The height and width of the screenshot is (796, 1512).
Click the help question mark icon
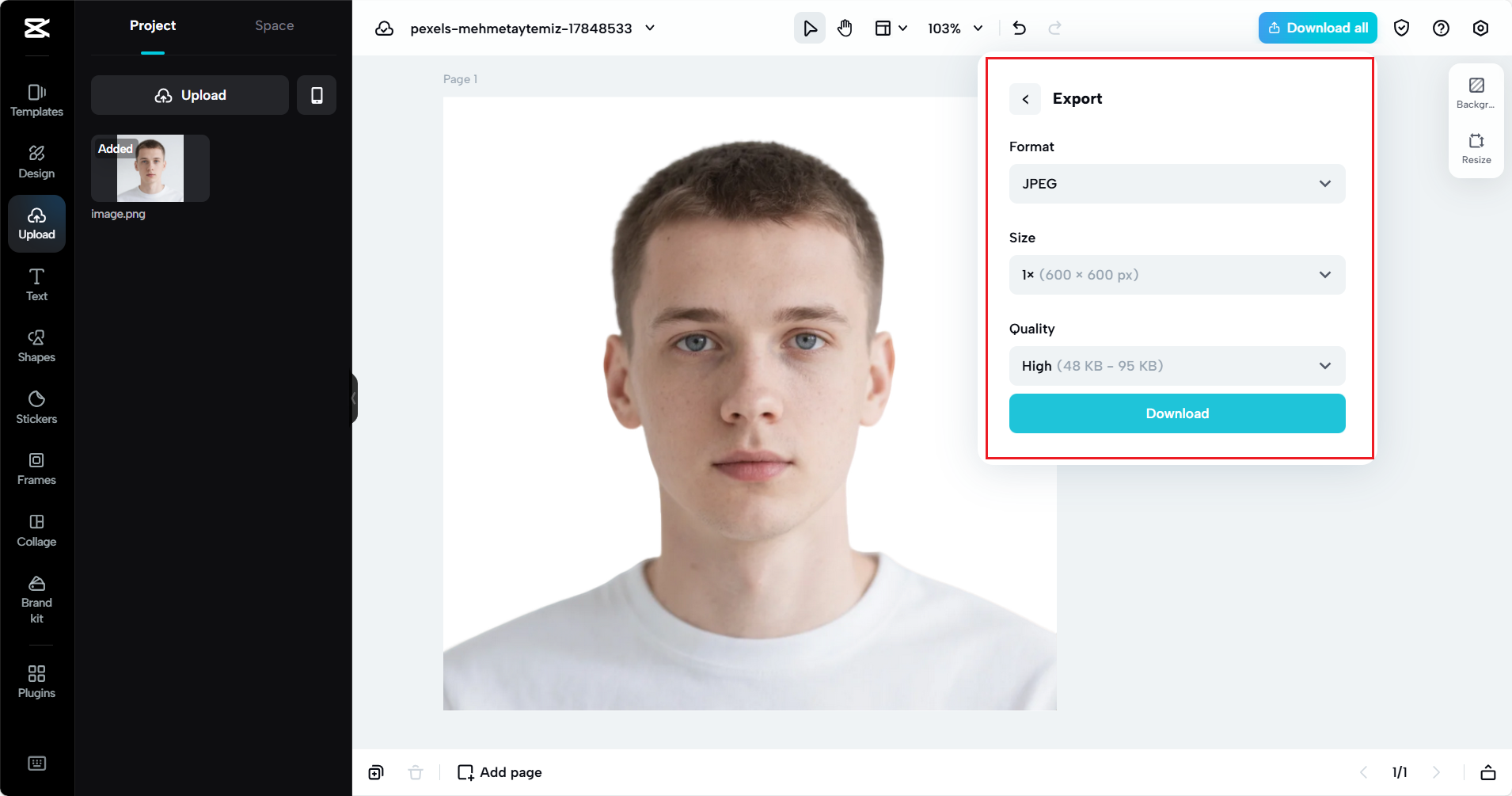tap(1441, 29)
